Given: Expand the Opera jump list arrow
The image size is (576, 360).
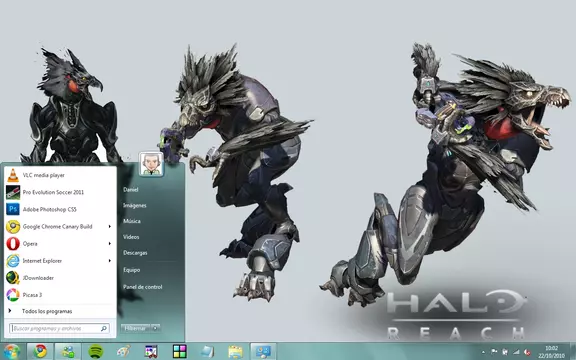Looking at the screenshot, I should [109, 244].
